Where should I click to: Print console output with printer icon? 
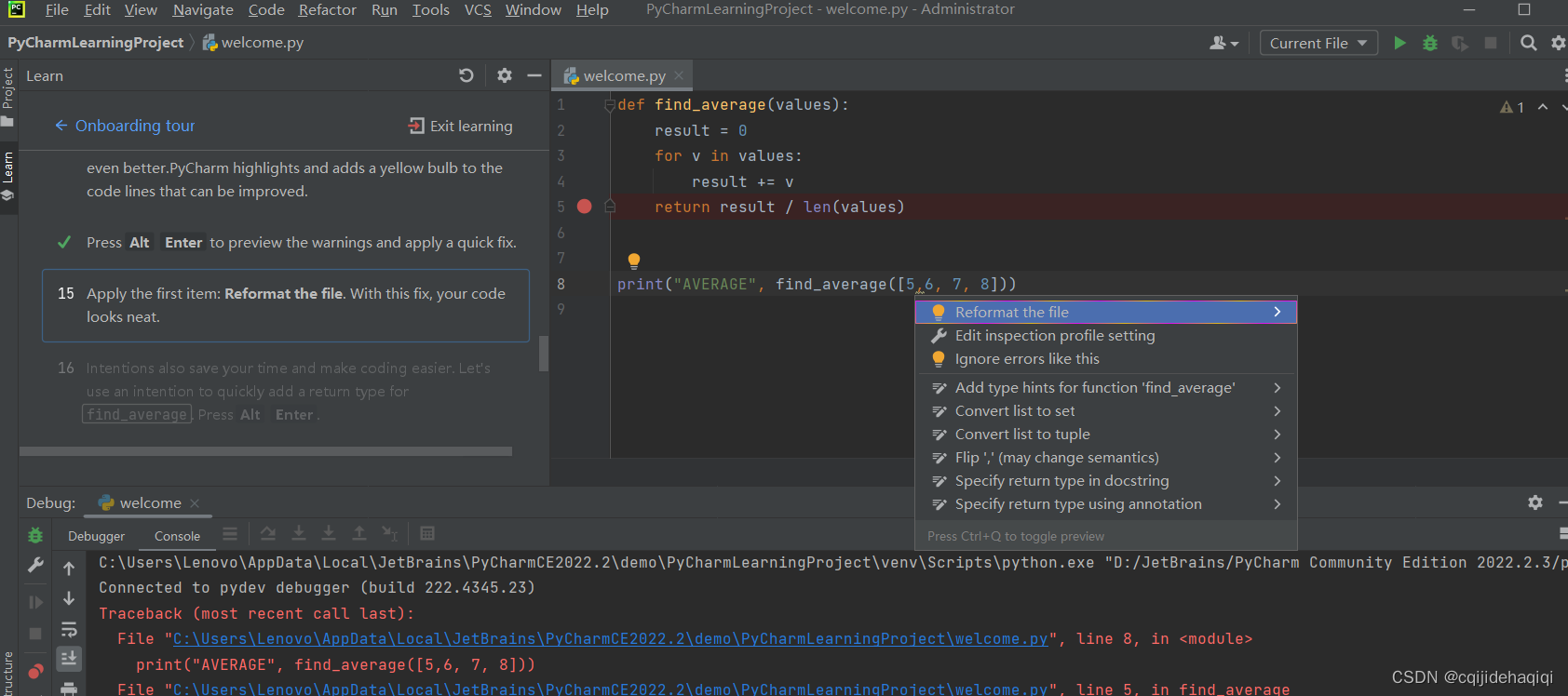point(69,689)
